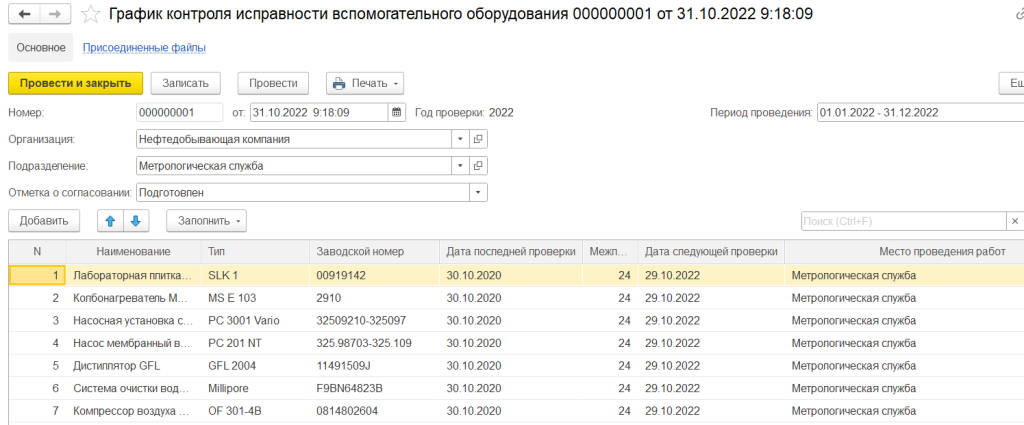The width and height of the screenshot is (1024, 425).
Task: Click the Записать button
Action: 185,83
